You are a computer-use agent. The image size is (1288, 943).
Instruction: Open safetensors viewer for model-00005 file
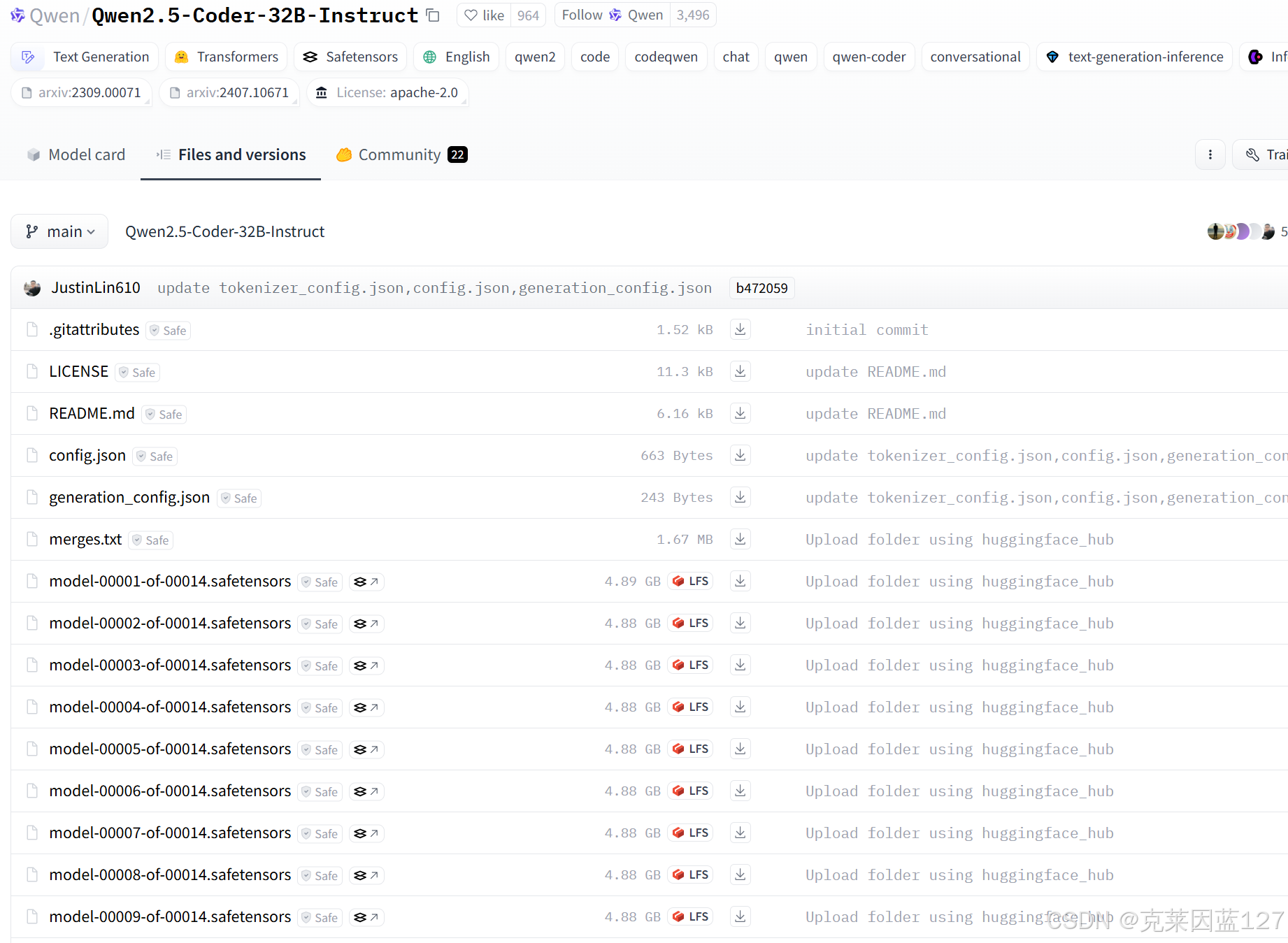[366, 749]
